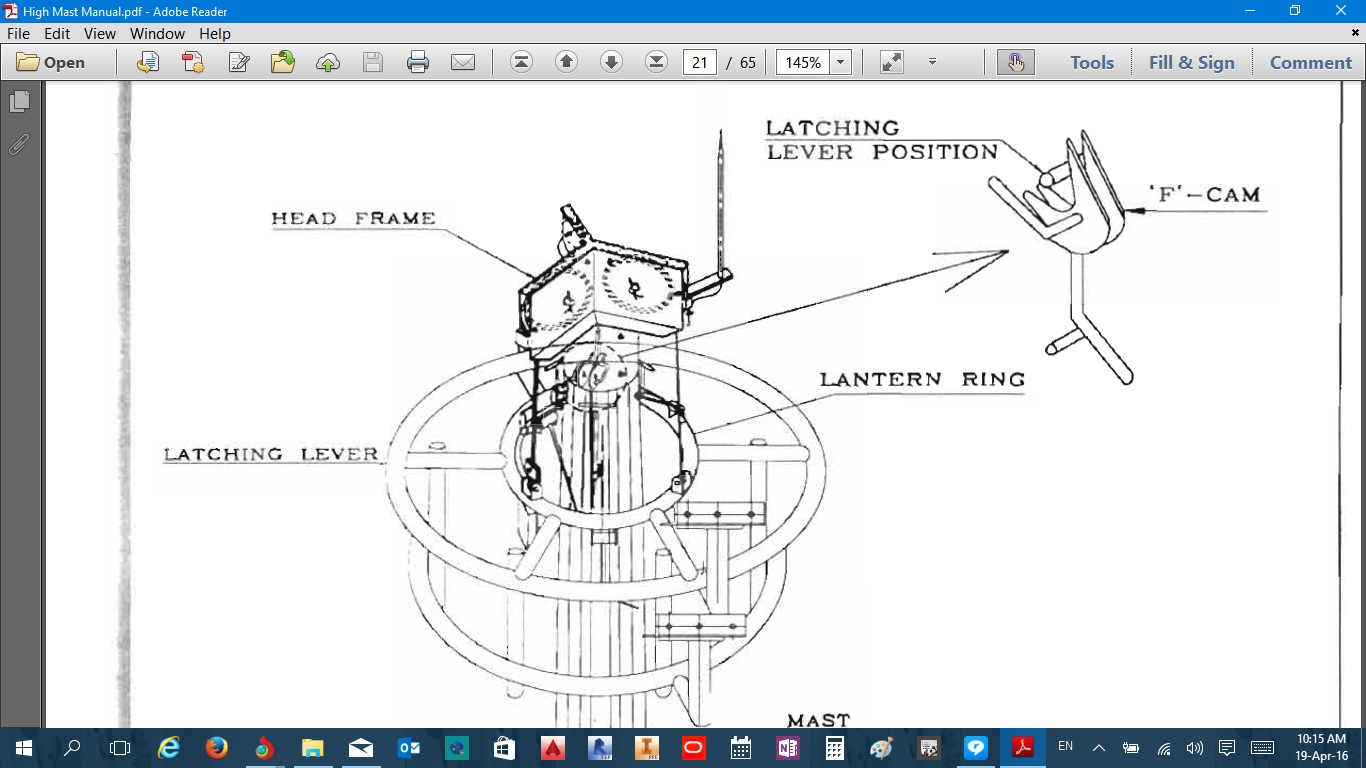Image resolution: width=1366 pixels, height=768 pixels.
Task: Open File Explorer from the taskbar
Action: coord(312,748)
